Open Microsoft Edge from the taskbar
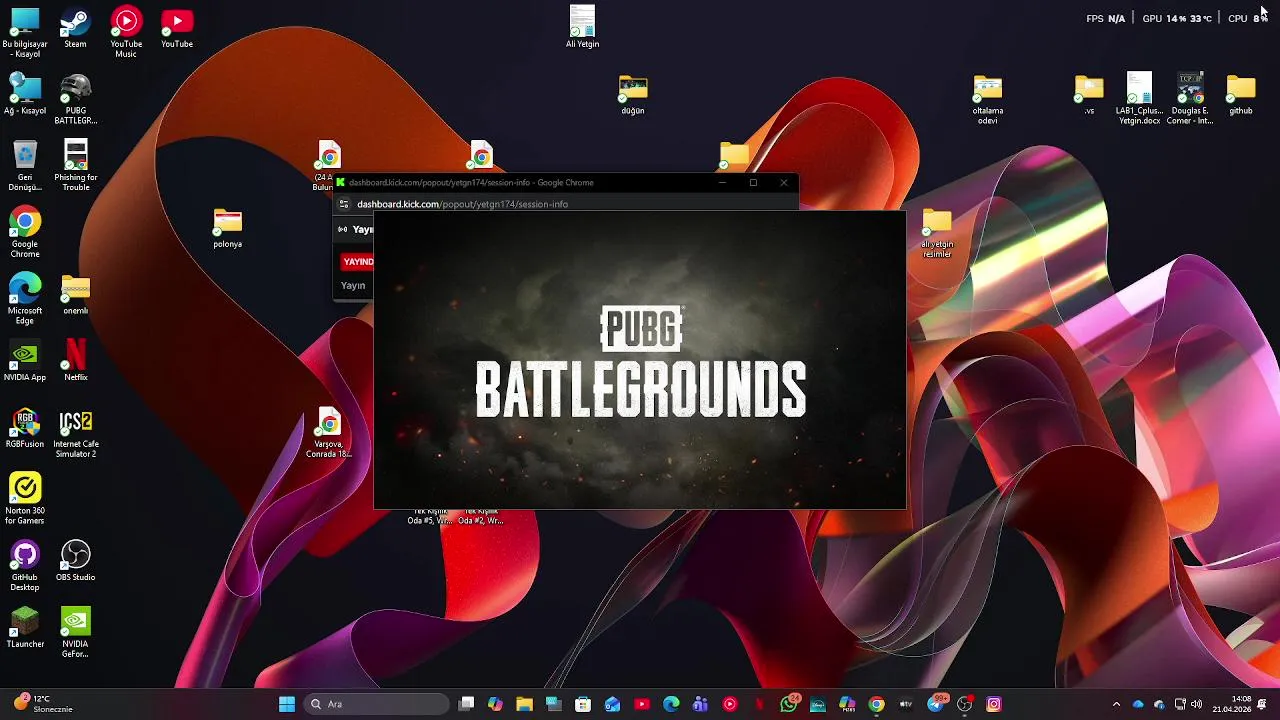Image resolution: width=1280 pixels, height=720 pixels. coord(671,704)
